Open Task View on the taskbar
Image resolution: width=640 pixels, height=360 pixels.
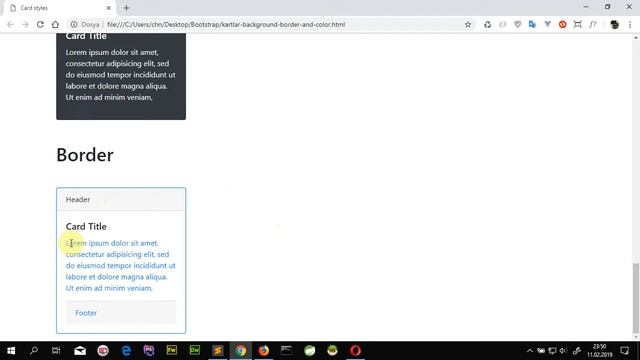point(56,351)
